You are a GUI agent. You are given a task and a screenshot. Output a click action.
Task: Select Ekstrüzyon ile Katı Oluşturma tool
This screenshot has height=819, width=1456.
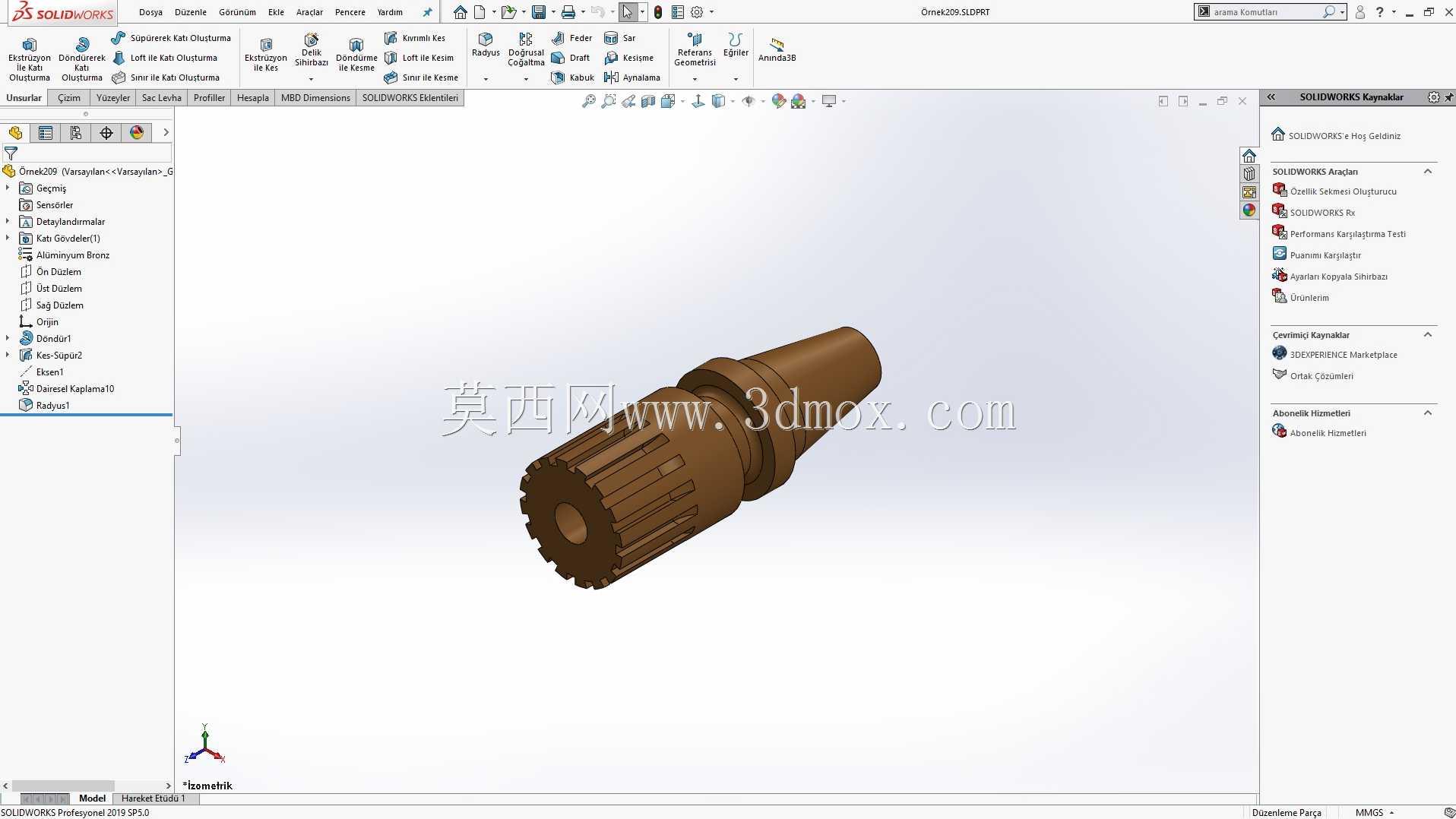pyautogui.click(x=30, y=59)
